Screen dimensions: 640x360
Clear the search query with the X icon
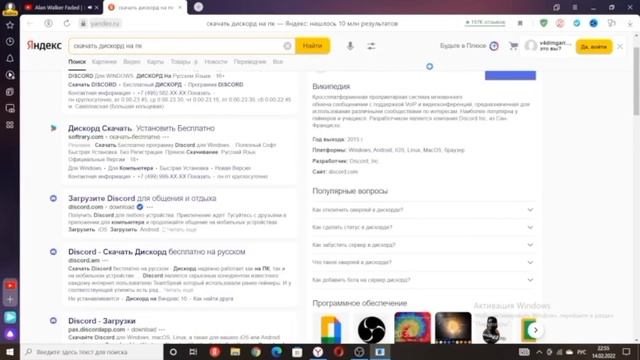[x=287, y=46]
